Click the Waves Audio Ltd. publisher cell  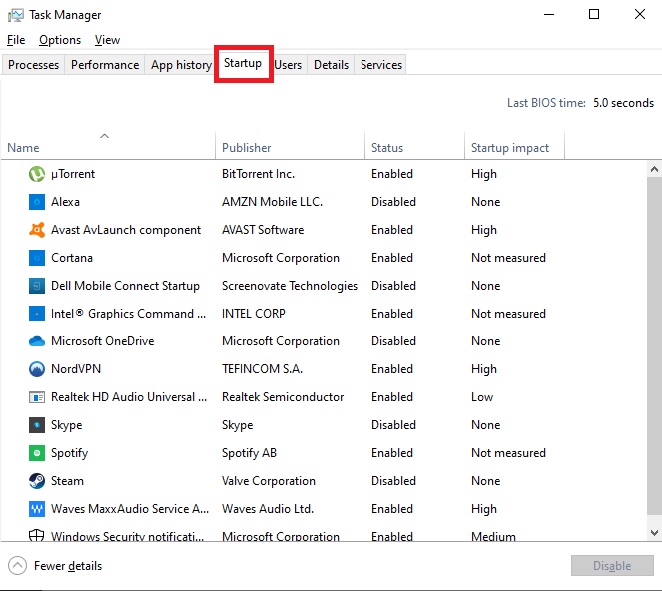[268, 509]
